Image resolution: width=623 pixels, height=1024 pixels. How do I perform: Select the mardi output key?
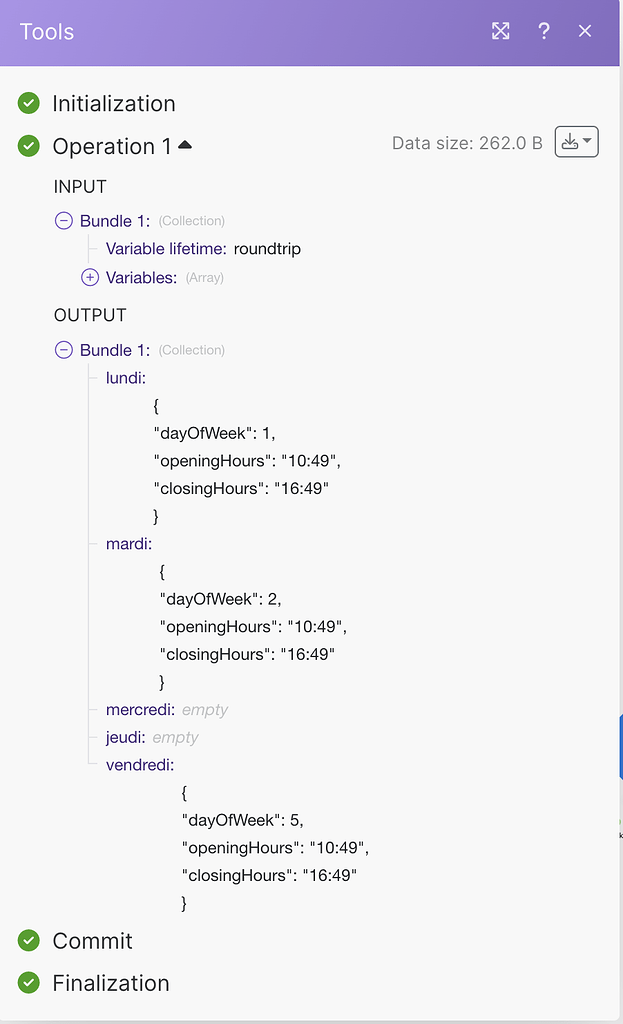(x=129, y=543)
